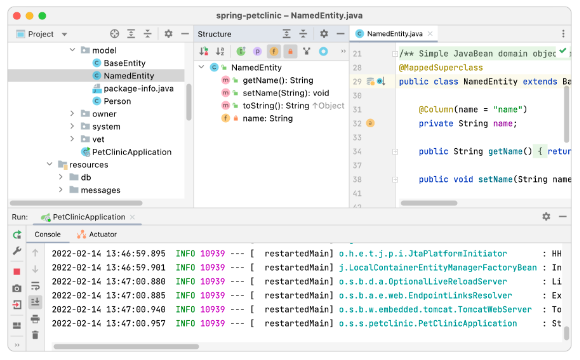Switch to the Console tab
Viewport: 580px width, 360px height.
click(x=47, y=234)
